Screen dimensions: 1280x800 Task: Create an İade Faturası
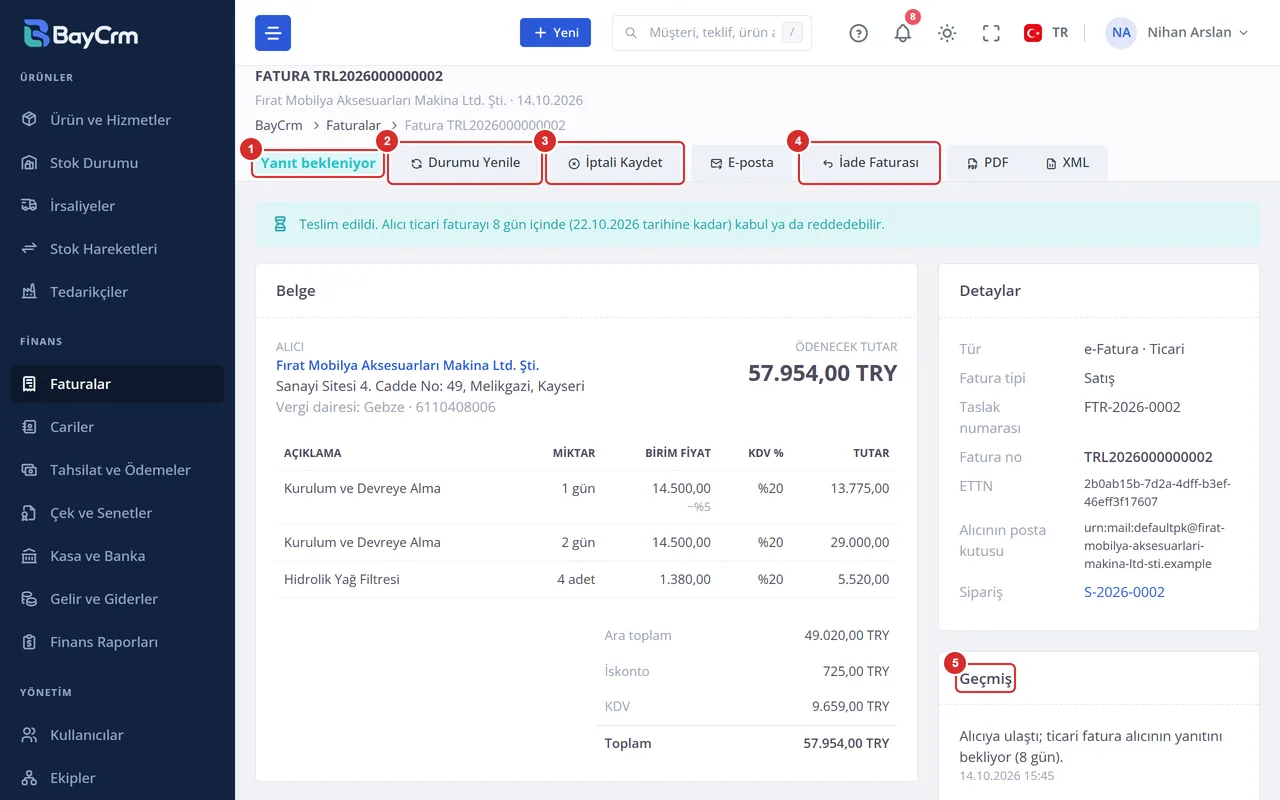pyautogui.click(x=869, y=163)
